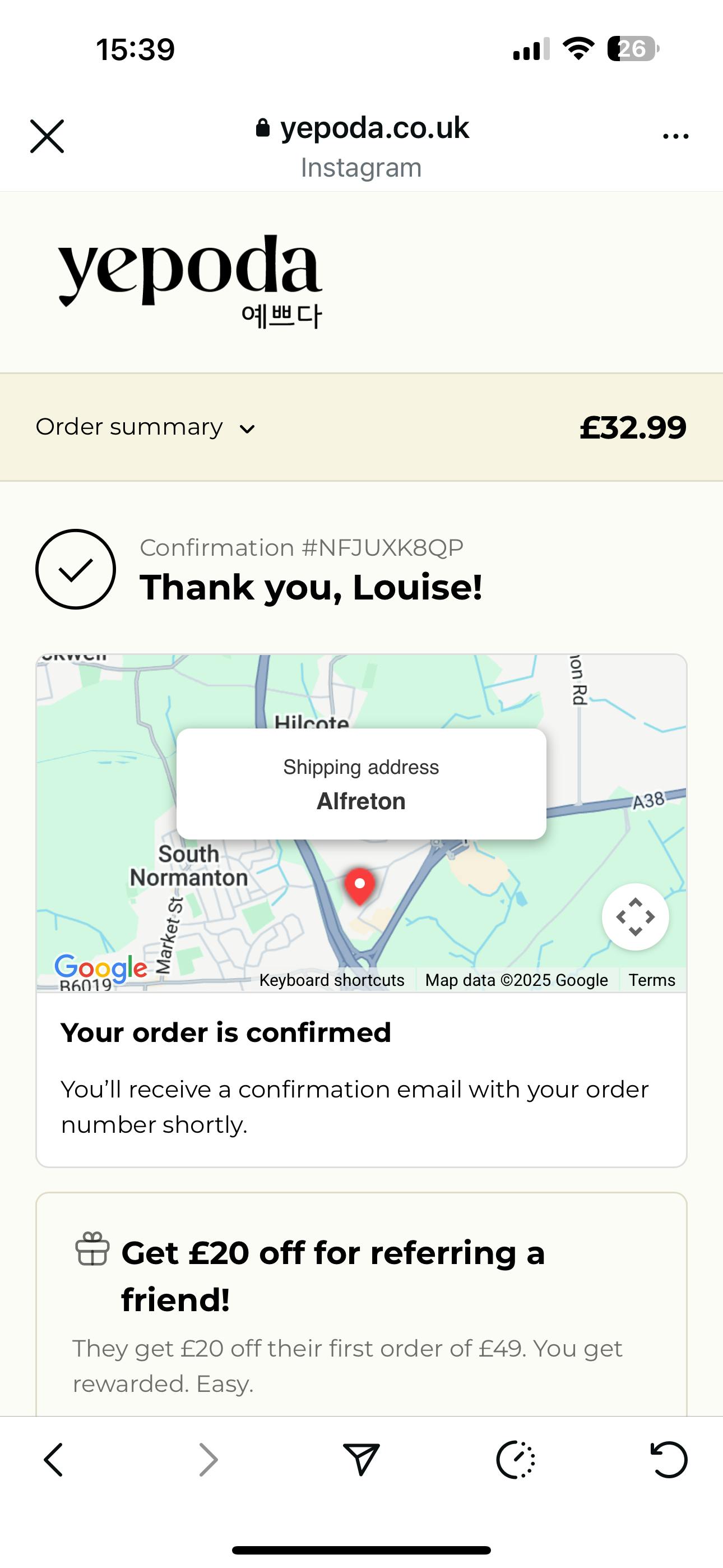Tap the Shipping address Alfreton popup
This screenshot has width=723, height=1568.
[361, 784]
